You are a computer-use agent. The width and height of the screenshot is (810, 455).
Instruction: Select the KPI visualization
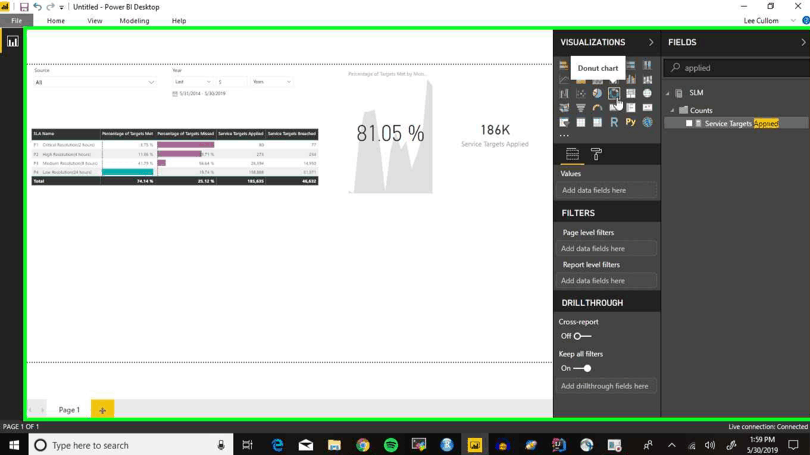click(647, 108)
